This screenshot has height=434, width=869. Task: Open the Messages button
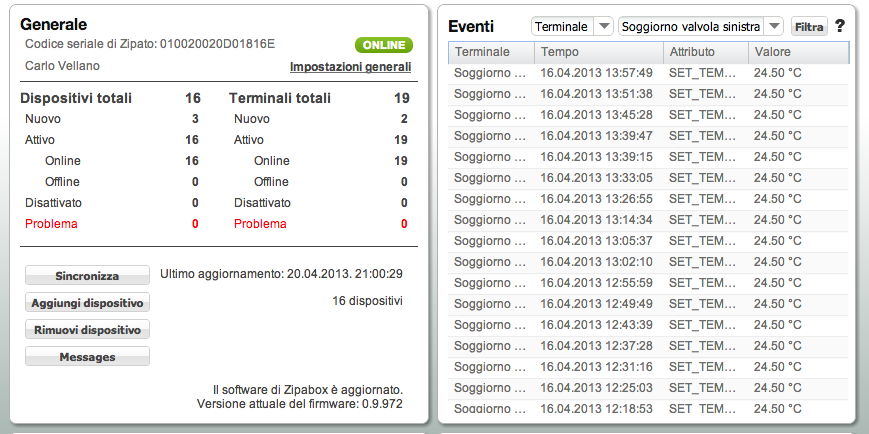87,357
